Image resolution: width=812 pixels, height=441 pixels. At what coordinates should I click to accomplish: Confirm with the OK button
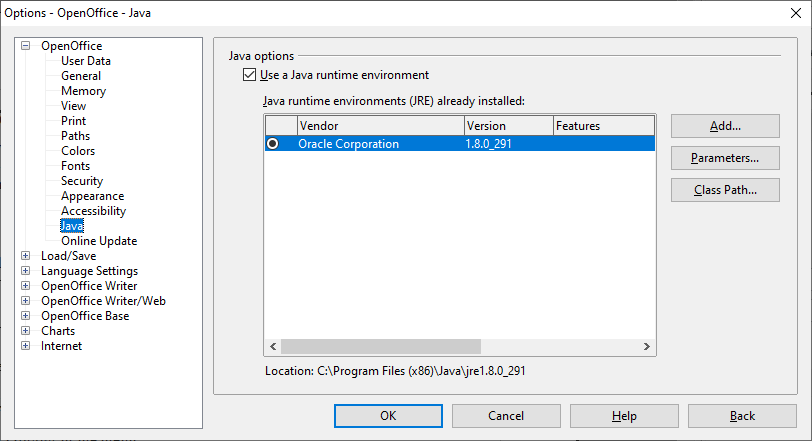388,416
